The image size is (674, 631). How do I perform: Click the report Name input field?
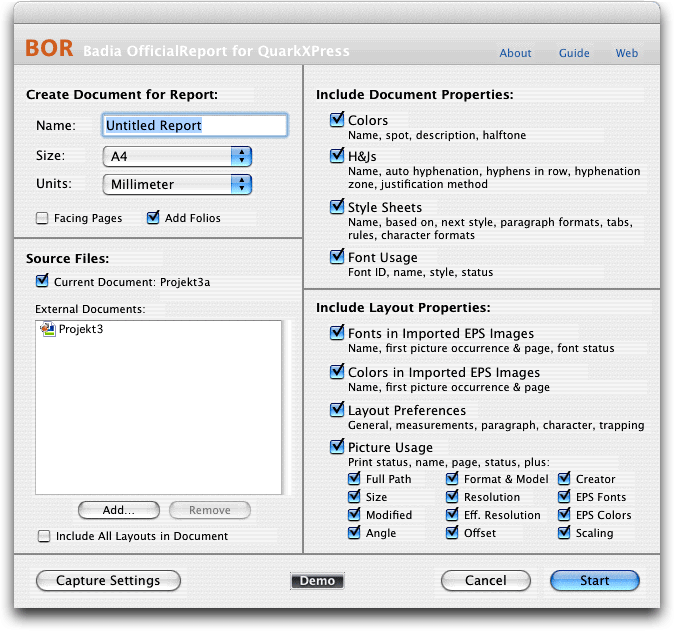click(x=195, y=125)
